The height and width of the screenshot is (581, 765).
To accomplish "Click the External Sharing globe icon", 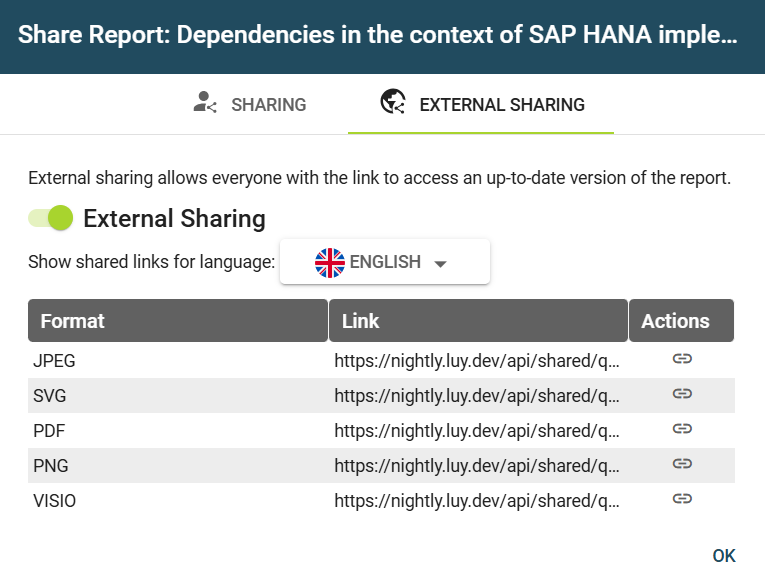I will [x=393, y=103].
